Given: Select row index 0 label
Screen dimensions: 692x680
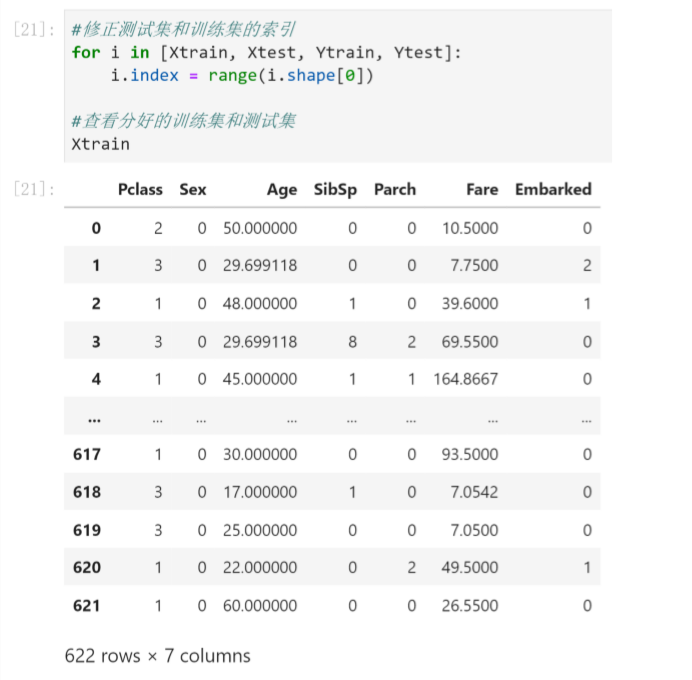Looking at the screenshot, I should click(x=96, y=228).
